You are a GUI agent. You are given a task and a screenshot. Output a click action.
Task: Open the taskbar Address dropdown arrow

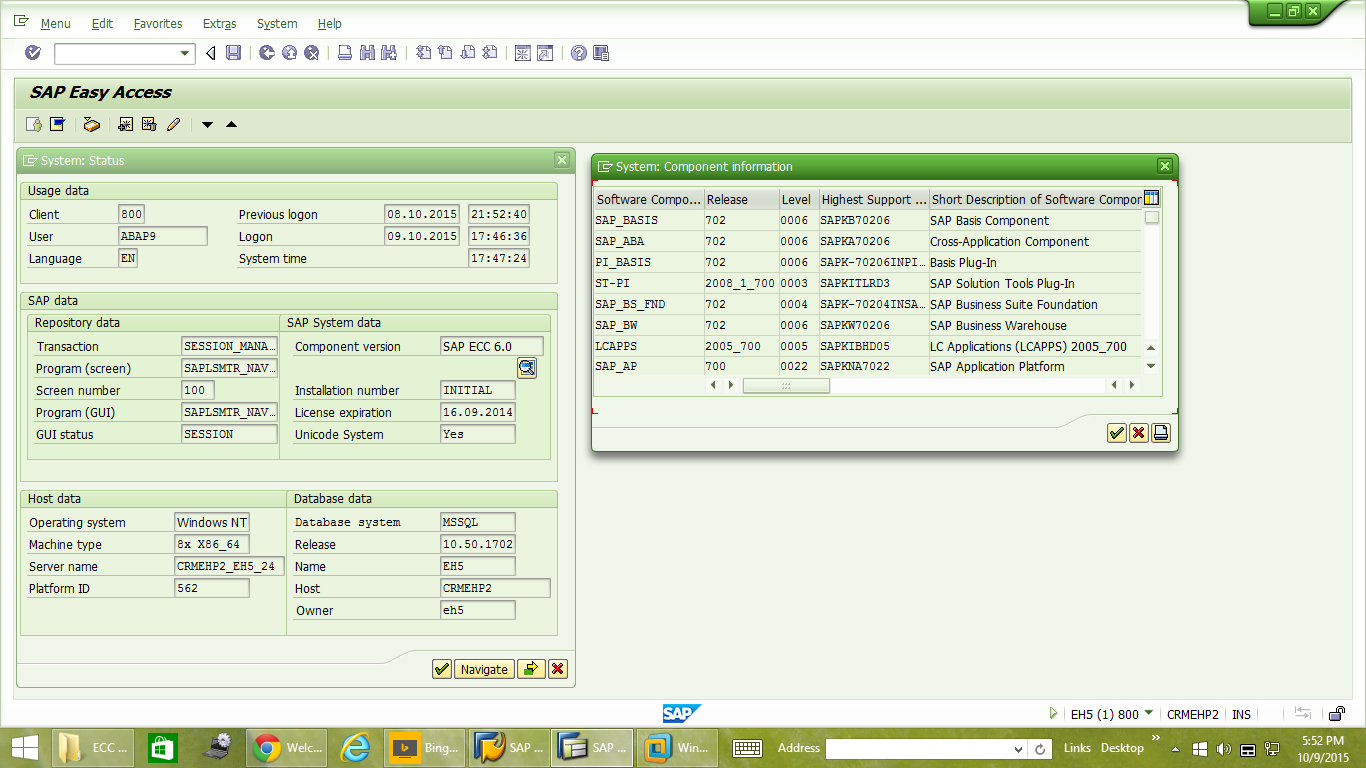pyautogui.click(x=1018, y=749)
